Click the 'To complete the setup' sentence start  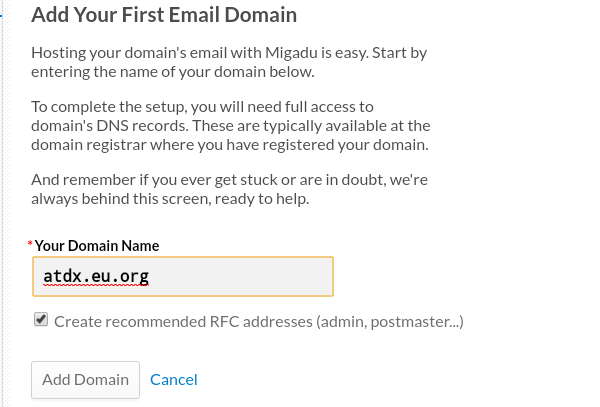point(109,107)
